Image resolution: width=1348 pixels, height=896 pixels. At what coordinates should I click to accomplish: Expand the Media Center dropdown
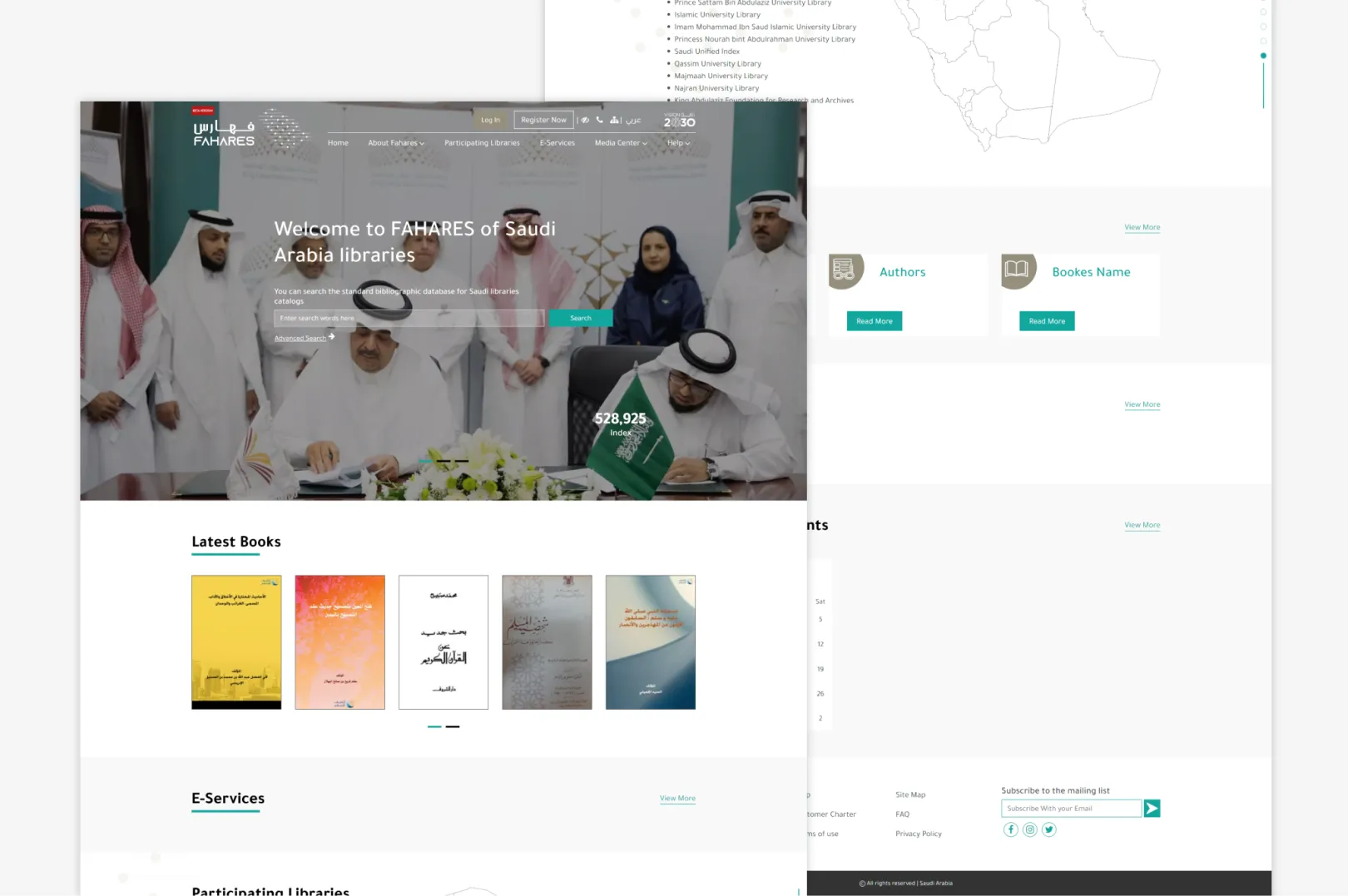click(621, 143)
